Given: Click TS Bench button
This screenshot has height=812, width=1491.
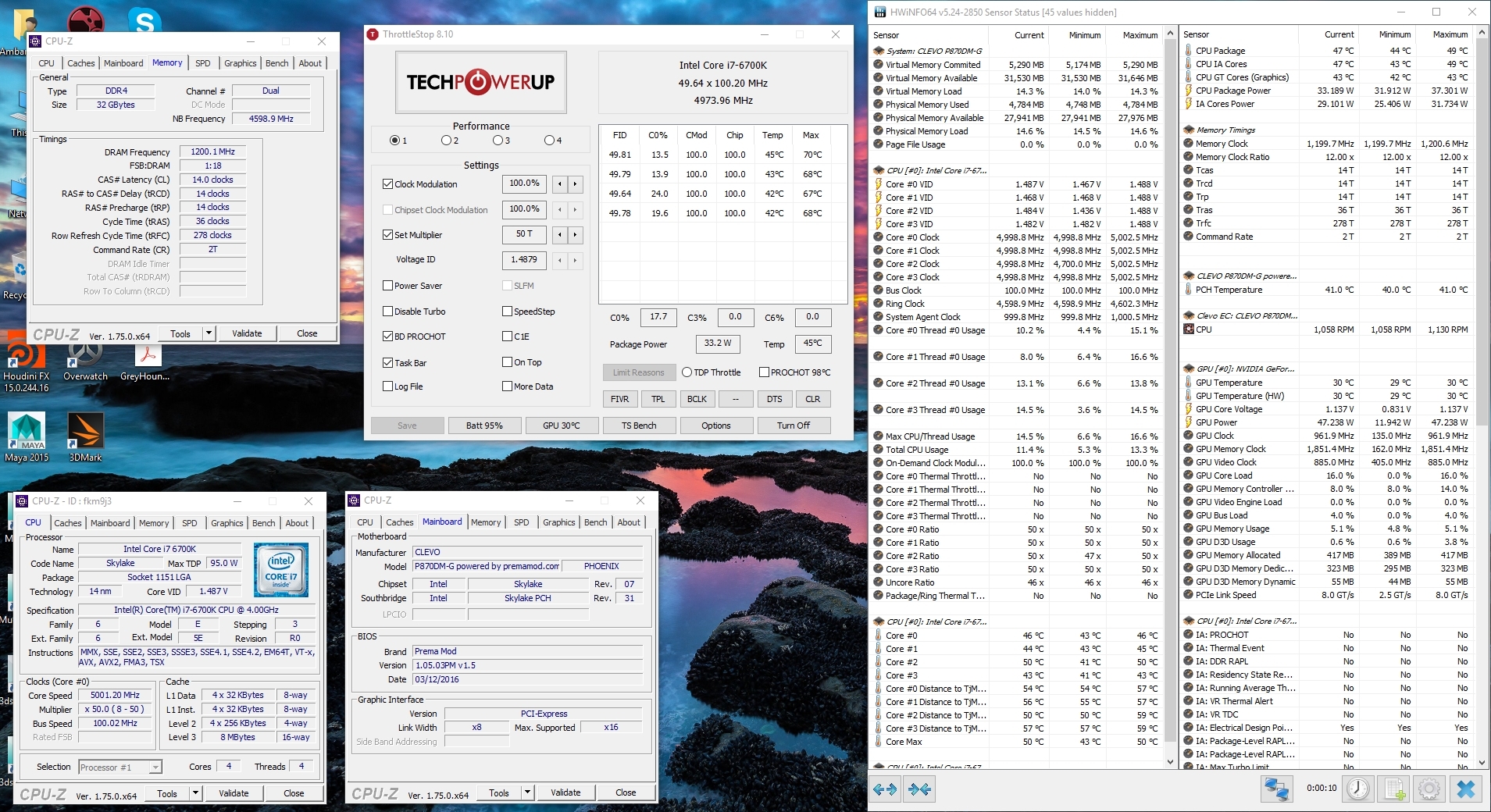Looking at the screenshot, I should [639, 426].
